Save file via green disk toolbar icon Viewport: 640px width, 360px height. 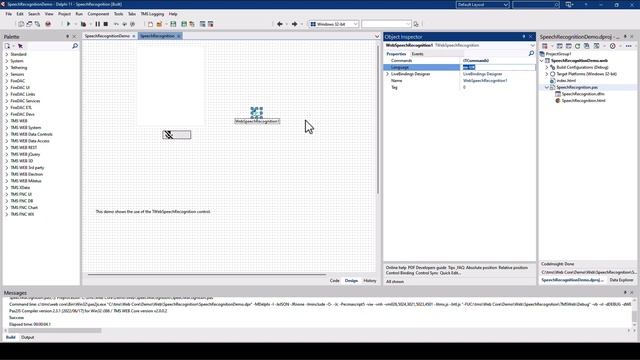(x=173, y=24)
